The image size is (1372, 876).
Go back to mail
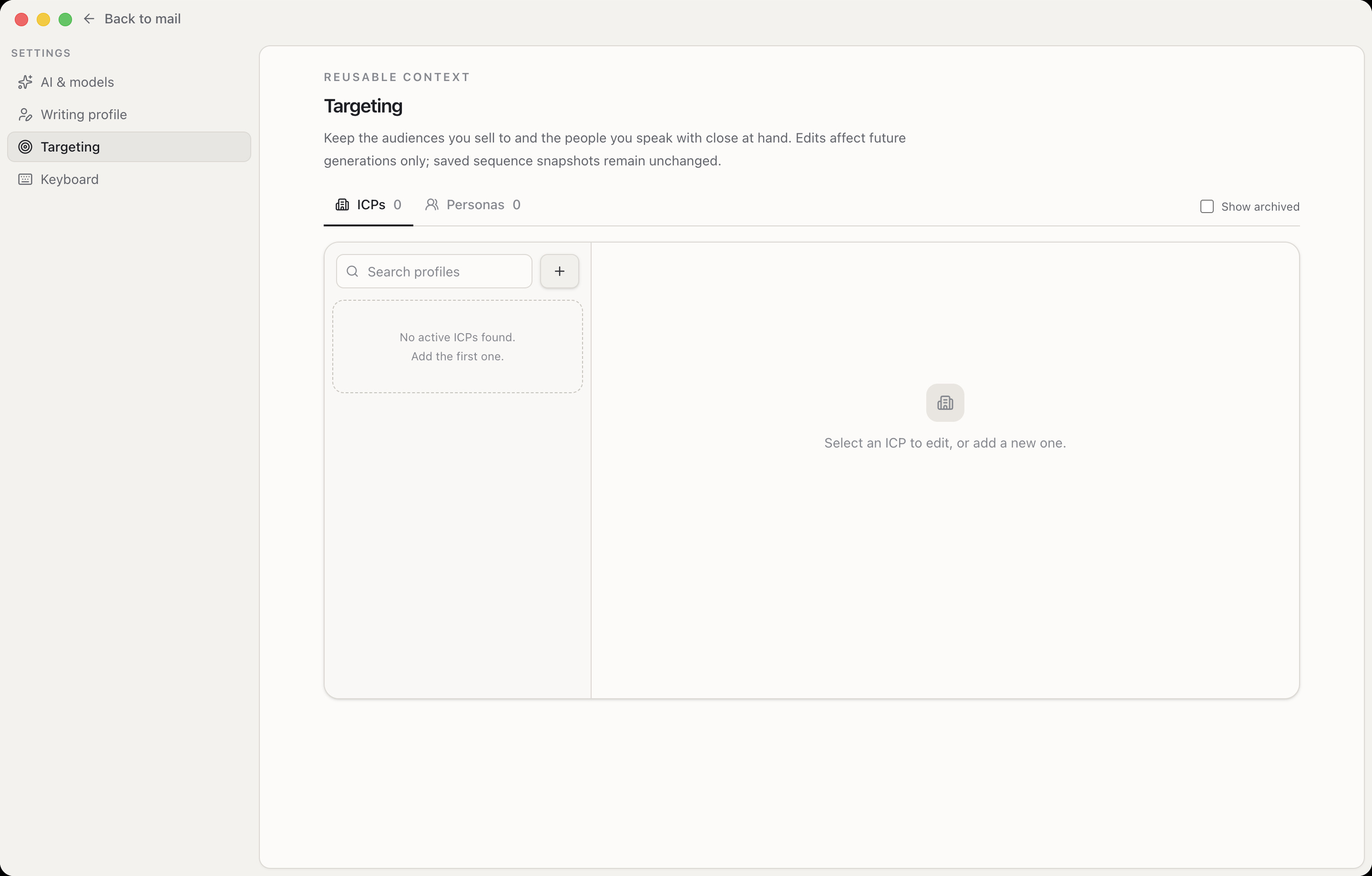tap(132, 19)
